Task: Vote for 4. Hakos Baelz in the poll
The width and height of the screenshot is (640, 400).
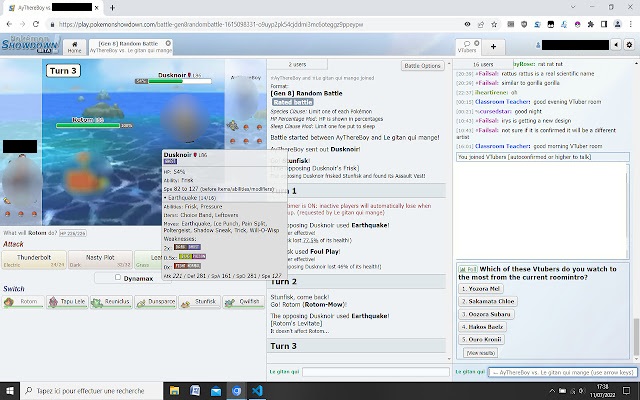Action: [x=482, y=327]
